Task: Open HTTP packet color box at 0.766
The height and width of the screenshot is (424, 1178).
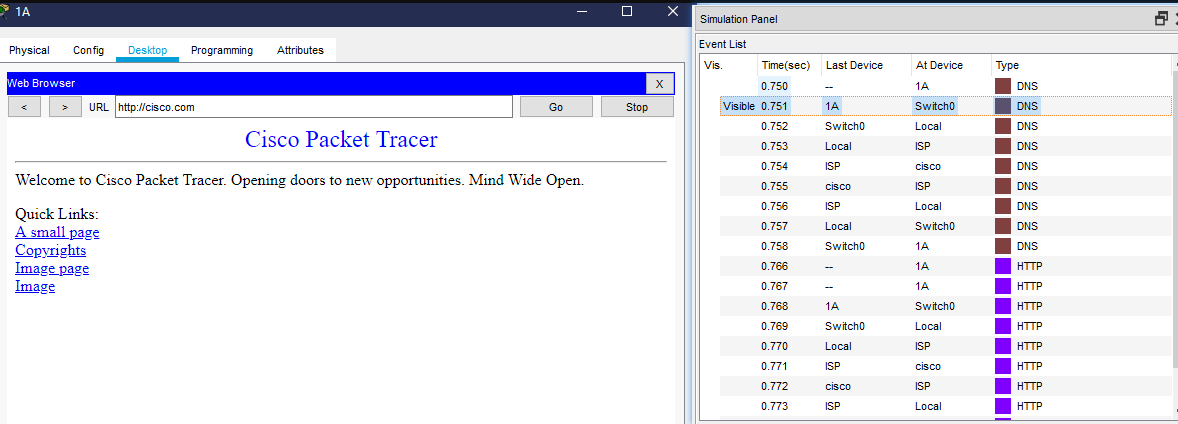Action: (x=1003, y=266)
